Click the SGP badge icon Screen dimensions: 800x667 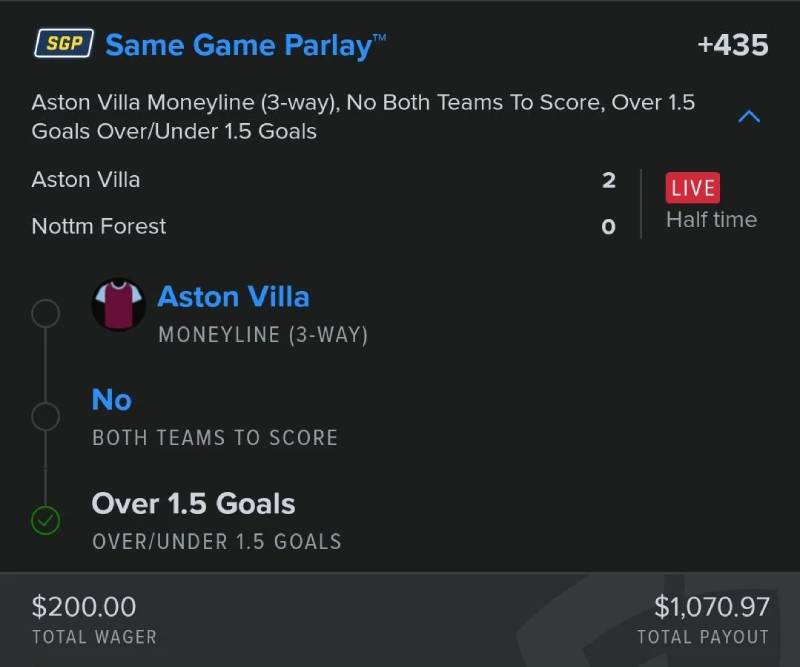[x=64, y=44]
